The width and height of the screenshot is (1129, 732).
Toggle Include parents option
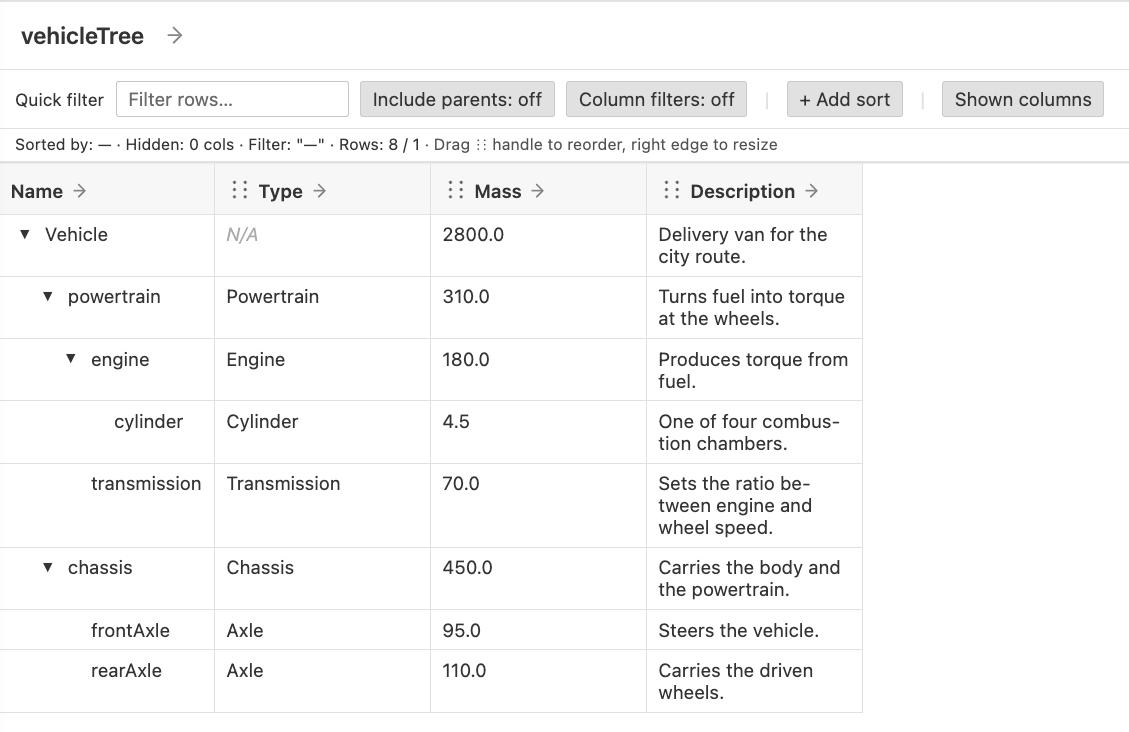click(x=457, y=99)
